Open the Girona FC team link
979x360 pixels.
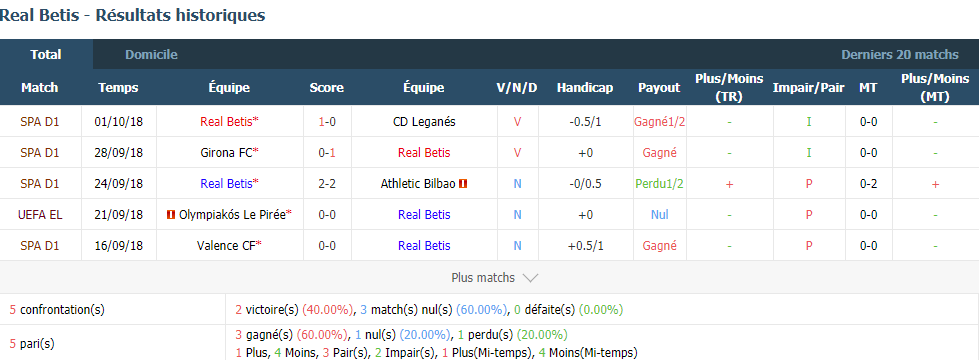pos(227,153)
